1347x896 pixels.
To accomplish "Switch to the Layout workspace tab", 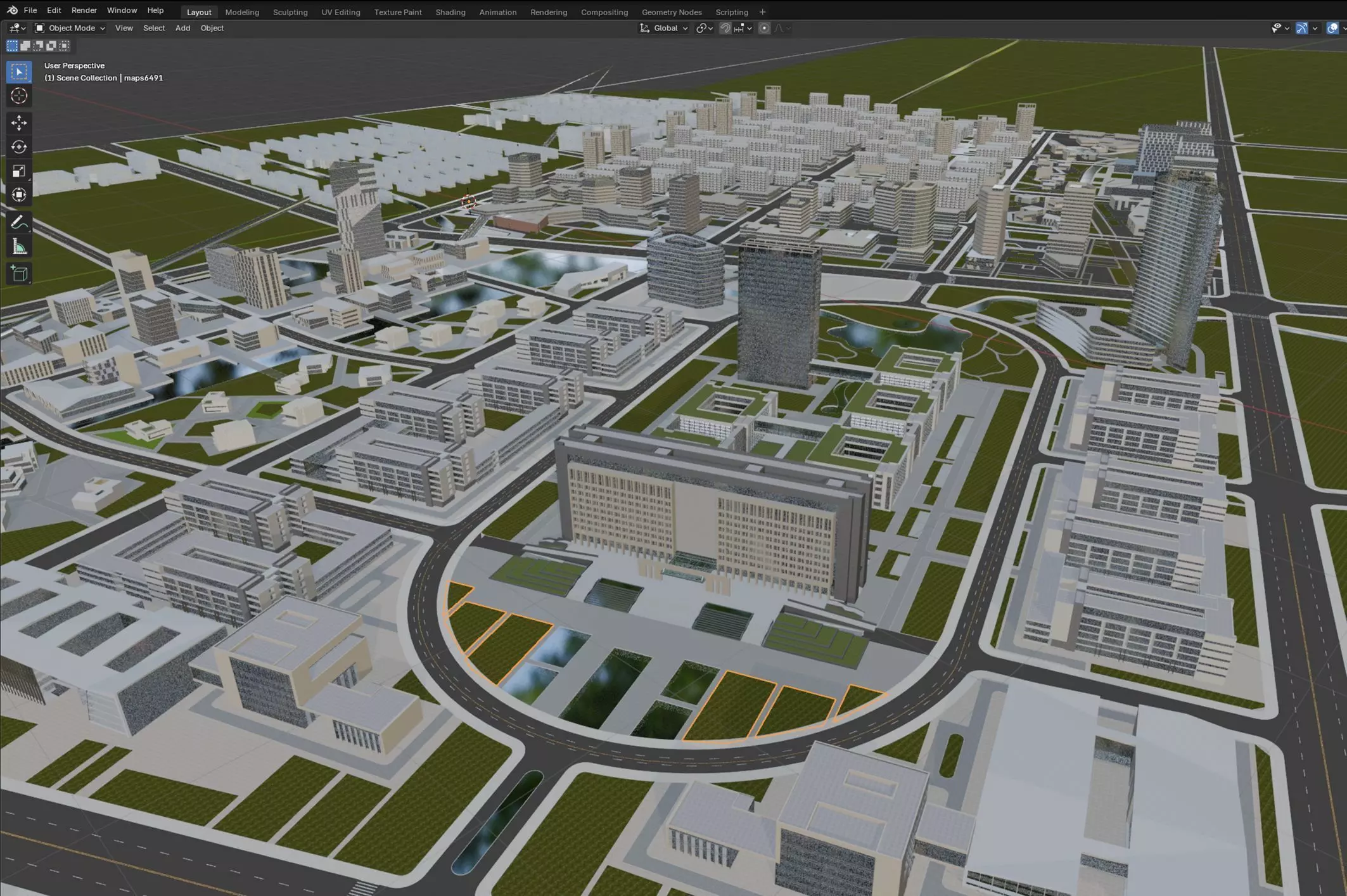I will (x=199, y=12).
